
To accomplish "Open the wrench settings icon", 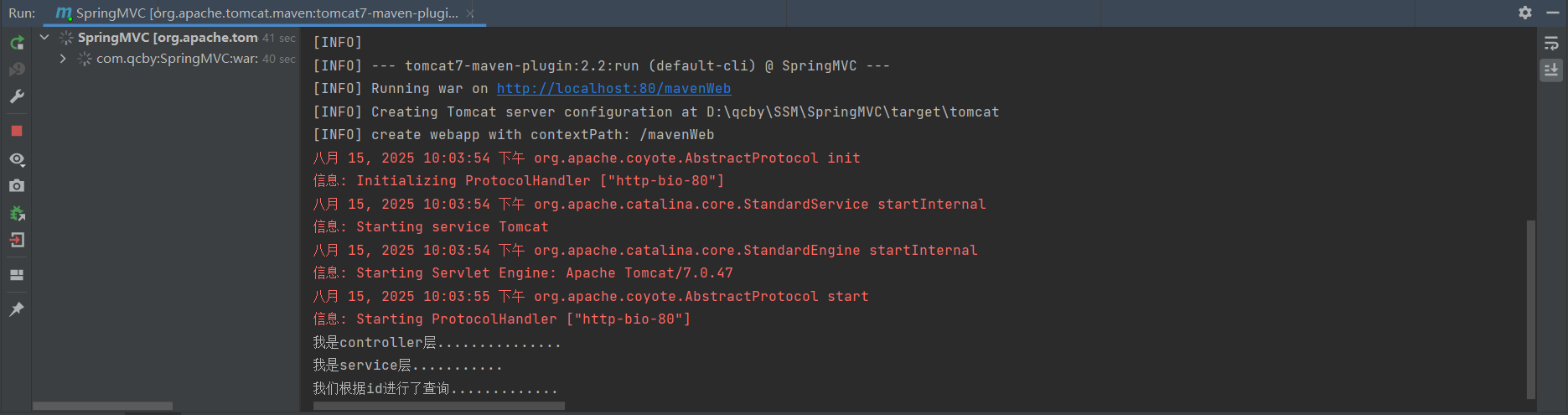I will 17,96.
